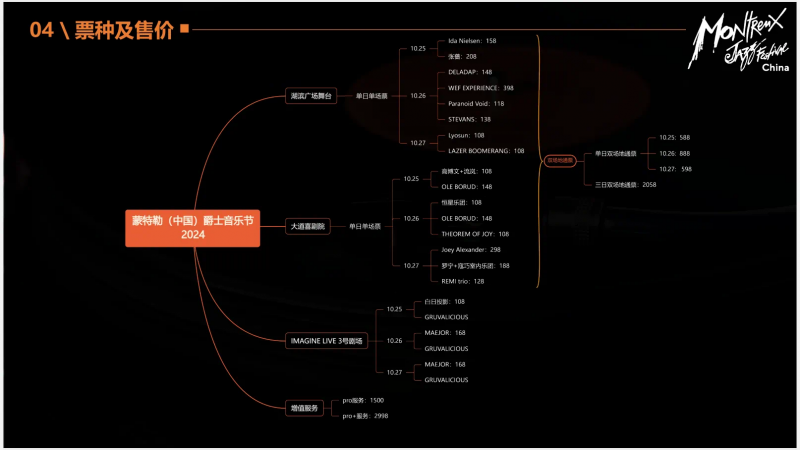Click the LAZER BOOMERANG: 108 entry
This screenshot has width=800, height=450.
click(x=486, y=151)
